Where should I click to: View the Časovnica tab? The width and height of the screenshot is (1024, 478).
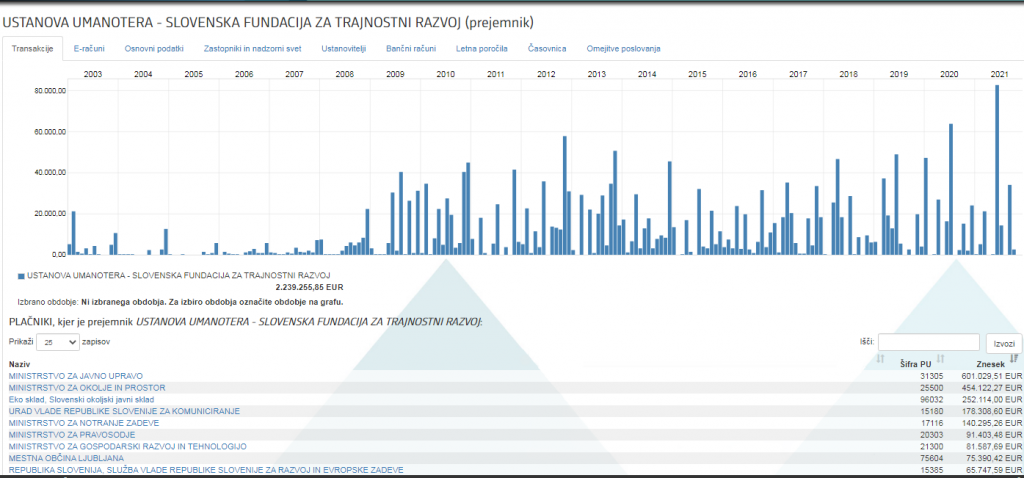(547, 48)
